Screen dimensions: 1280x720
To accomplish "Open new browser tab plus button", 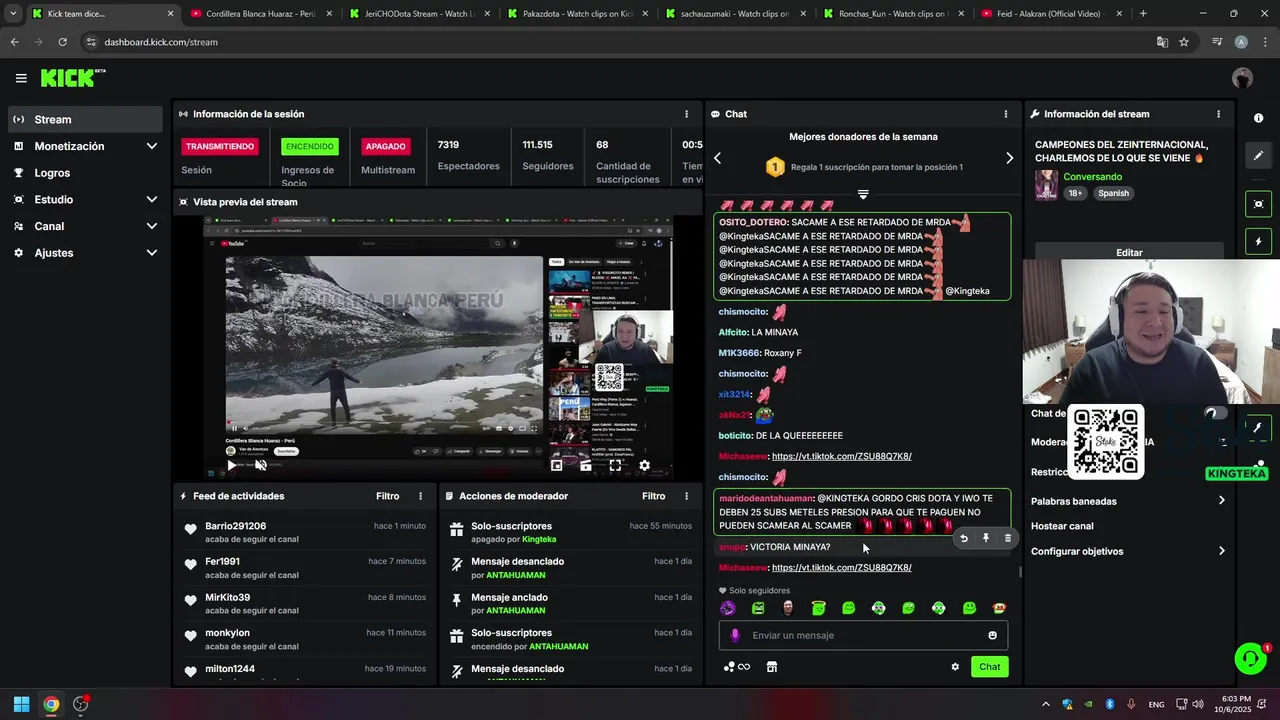I will click(x=1143, y=14).
